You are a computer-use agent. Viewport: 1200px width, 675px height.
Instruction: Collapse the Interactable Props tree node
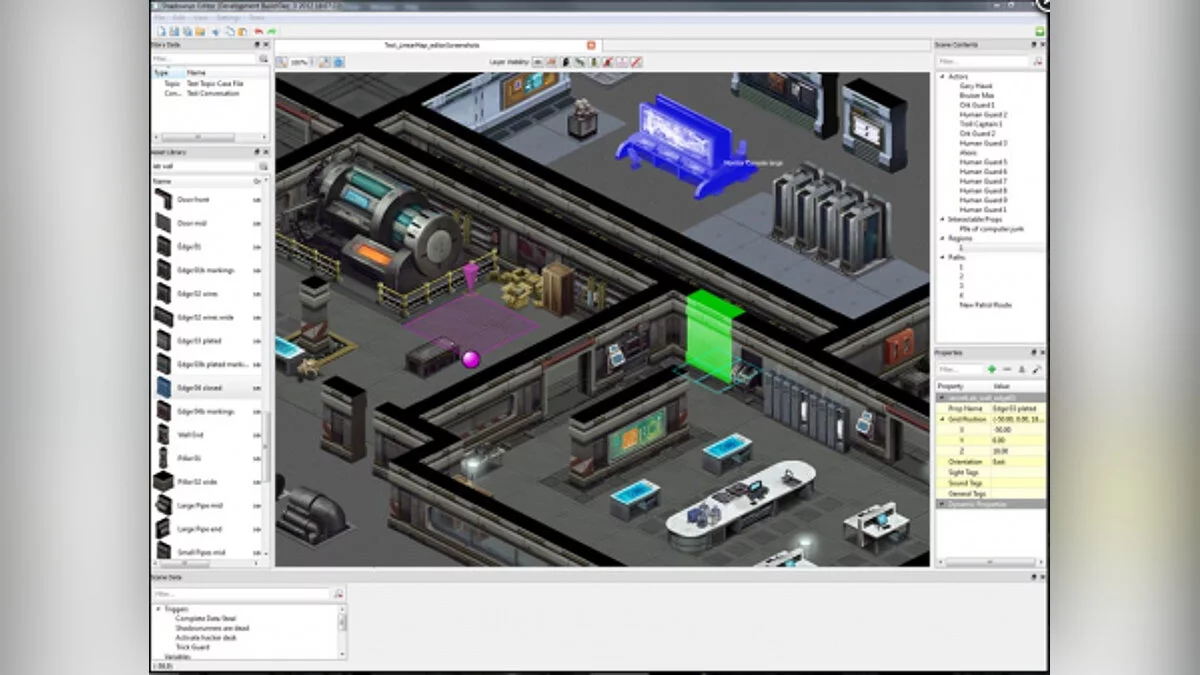point(941,219)
